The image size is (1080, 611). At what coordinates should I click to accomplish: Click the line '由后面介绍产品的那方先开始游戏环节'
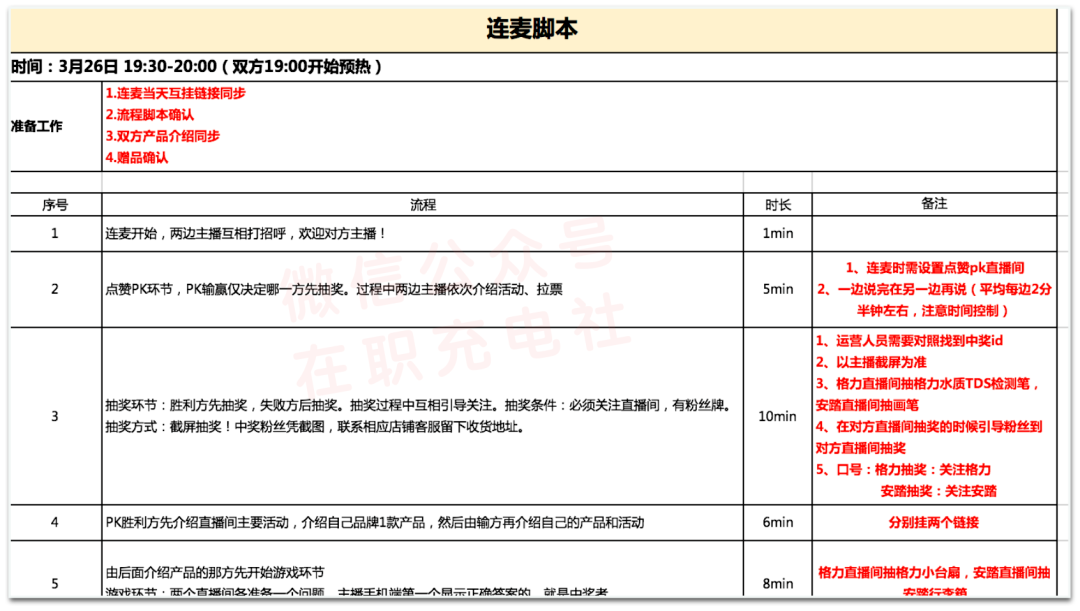[215, 572]
